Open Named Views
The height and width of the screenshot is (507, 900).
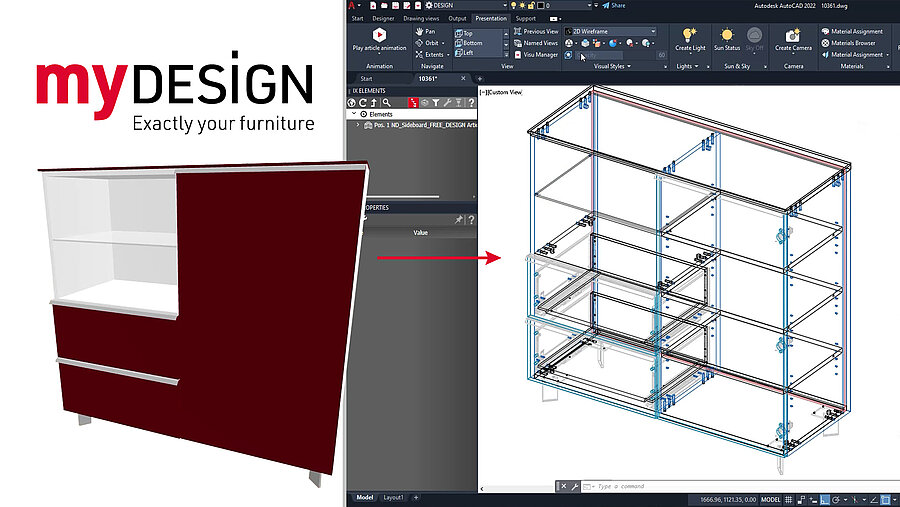[536, 43]
